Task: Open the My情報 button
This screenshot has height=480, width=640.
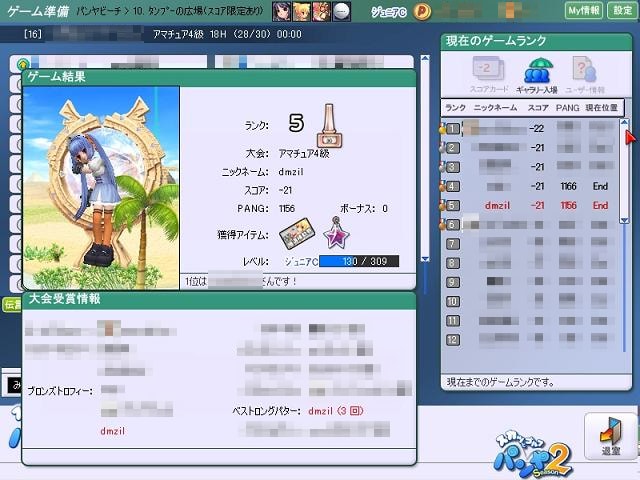Action: pyautogui.click(x=584, y=10)
